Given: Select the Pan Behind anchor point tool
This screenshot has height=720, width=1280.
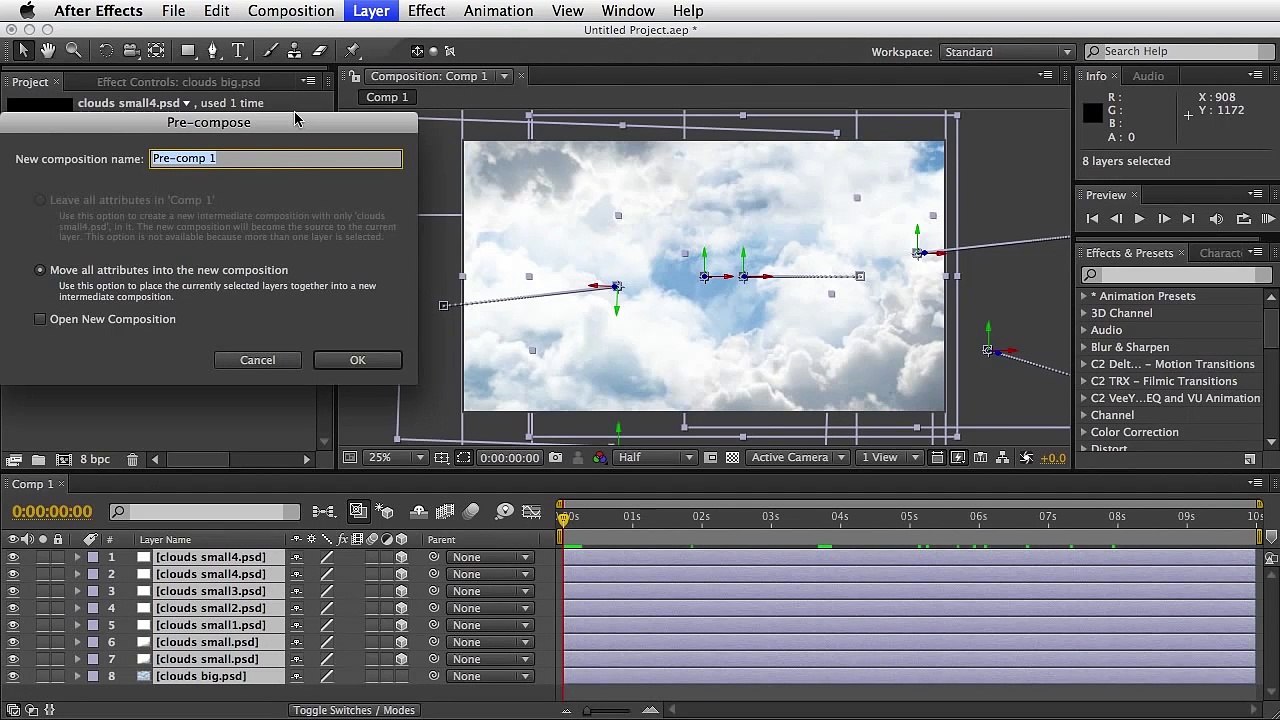Looking at the screenshot, I should (156, 51).
